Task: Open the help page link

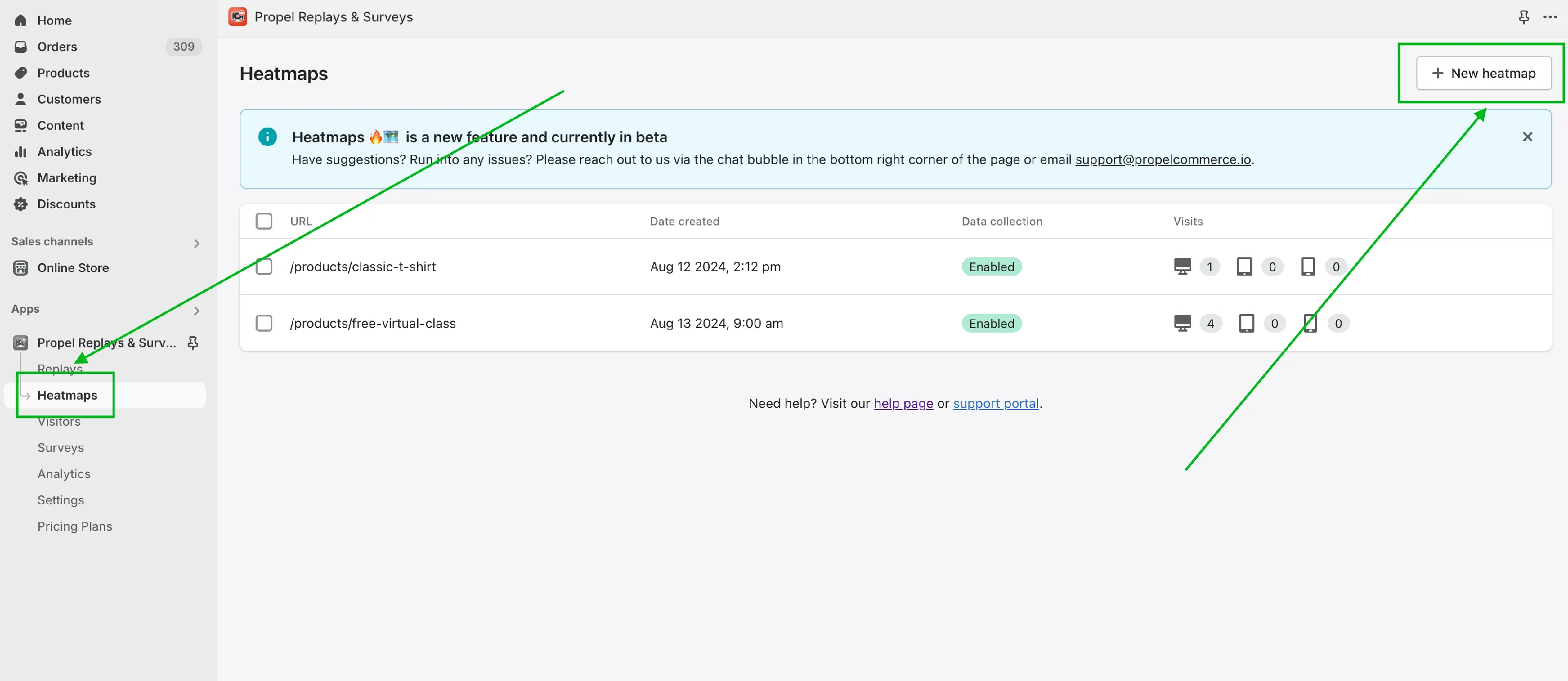Action: click(x=903, y=403)
